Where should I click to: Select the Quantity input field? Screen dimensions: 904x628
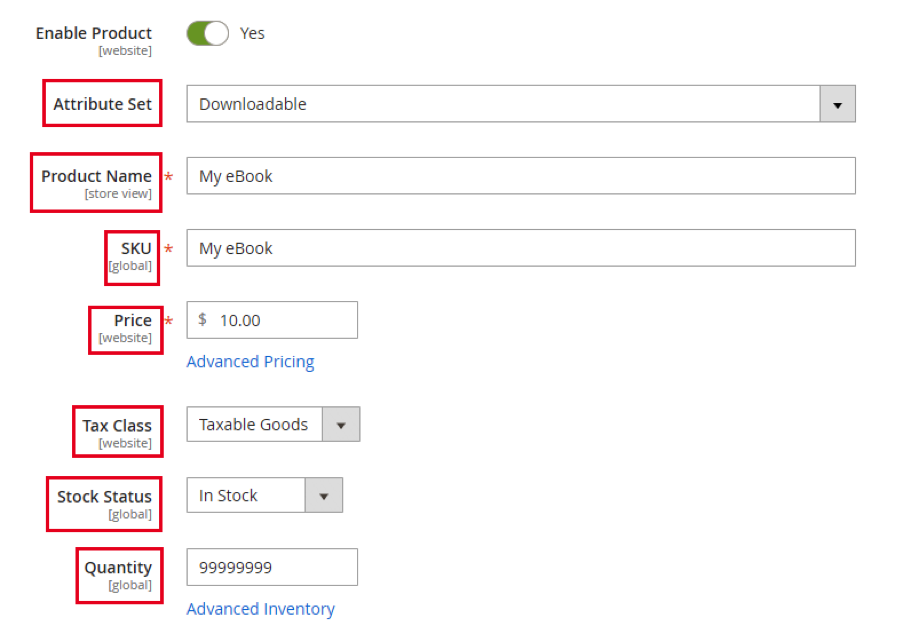tap(270, 567)
